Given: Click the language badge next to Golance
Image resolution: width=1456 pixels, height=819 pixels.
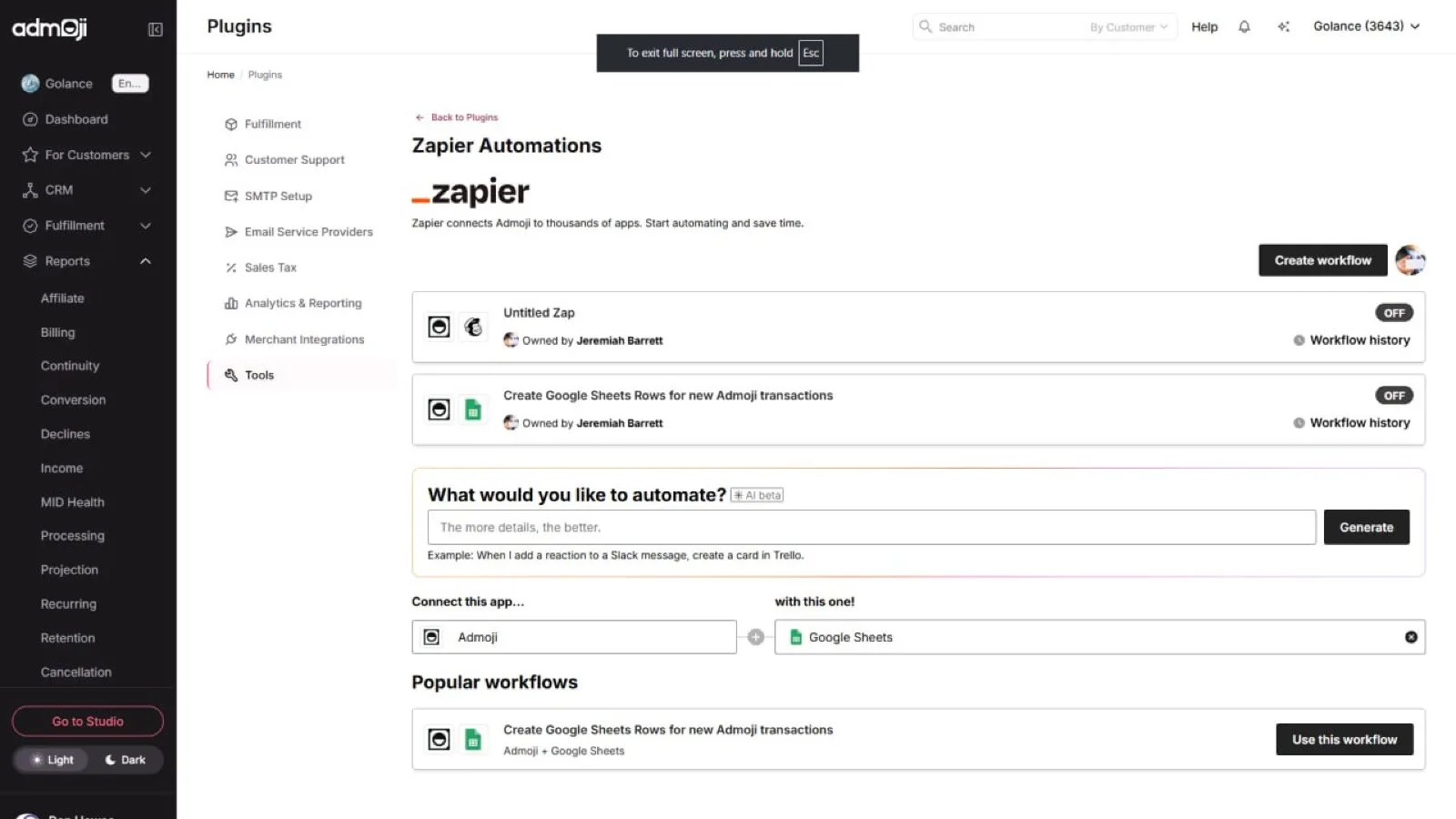Looking at the screenshot, I should [x=130, y=84].
